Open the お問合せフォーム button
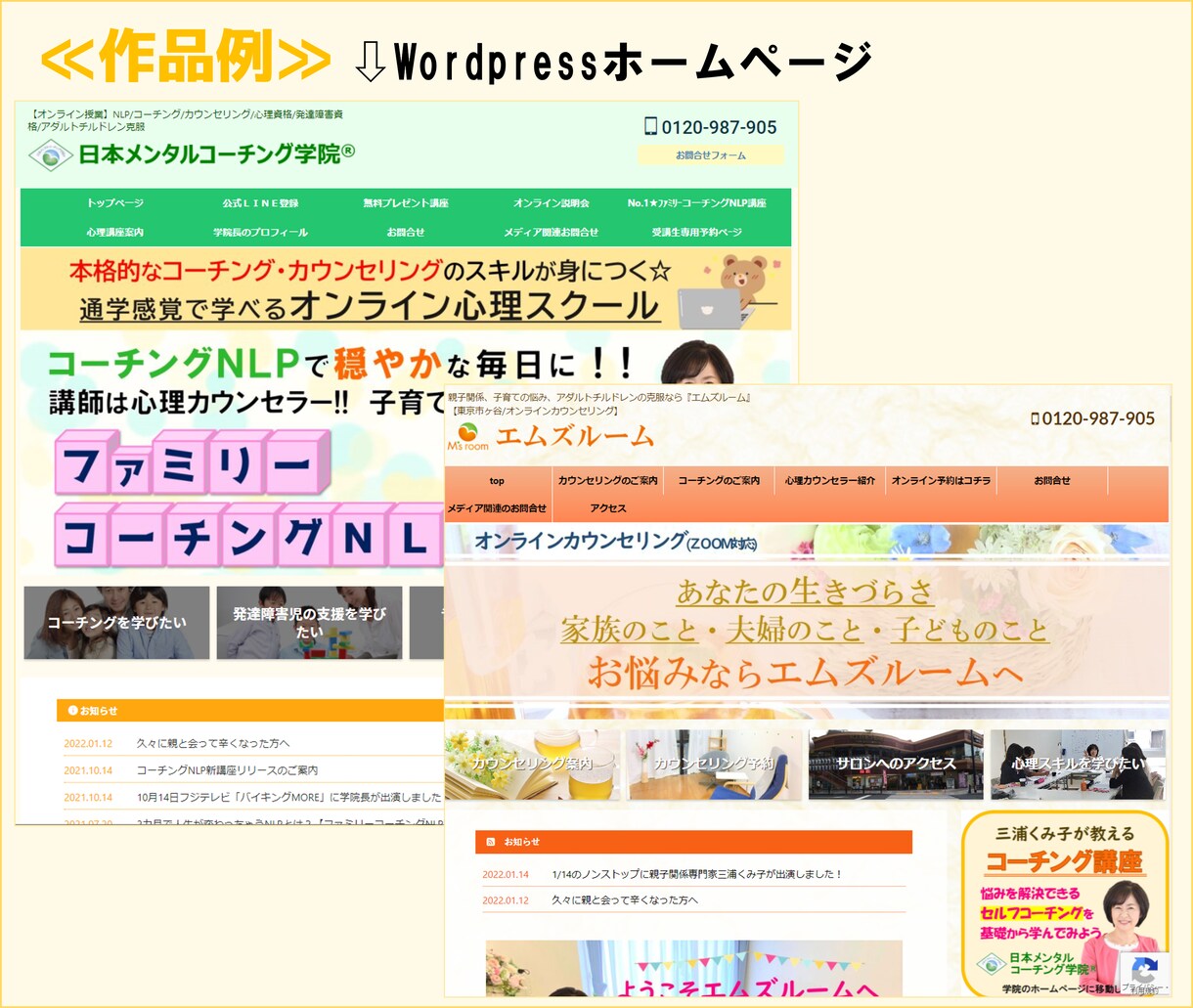Viewport: 1193px width, 1008px height. [711, 155]
